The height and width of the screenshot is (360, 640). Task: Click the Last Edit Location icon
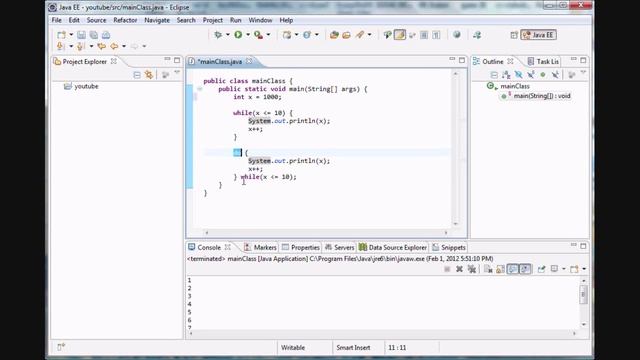(x=102, y=46)
